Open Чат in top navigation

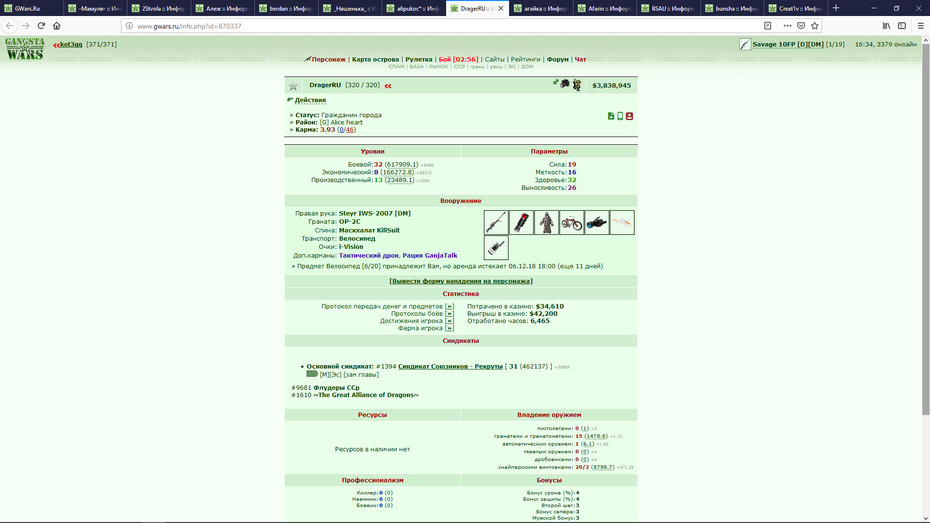point(580,59)
